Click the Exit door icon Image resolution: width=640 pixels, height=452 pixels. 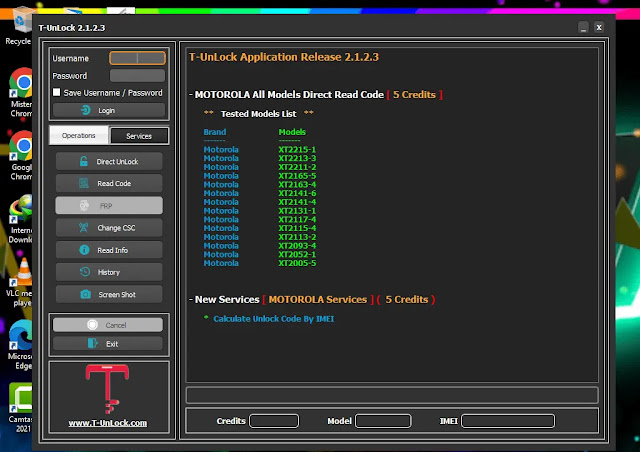(x=93, y=343)
